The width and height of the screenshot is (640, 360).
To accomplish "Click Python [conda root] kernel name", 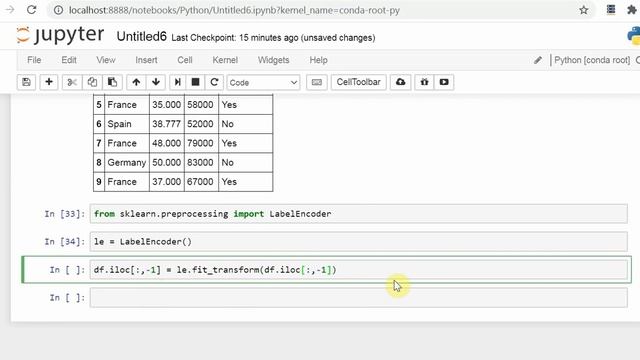I will point(592,60).
